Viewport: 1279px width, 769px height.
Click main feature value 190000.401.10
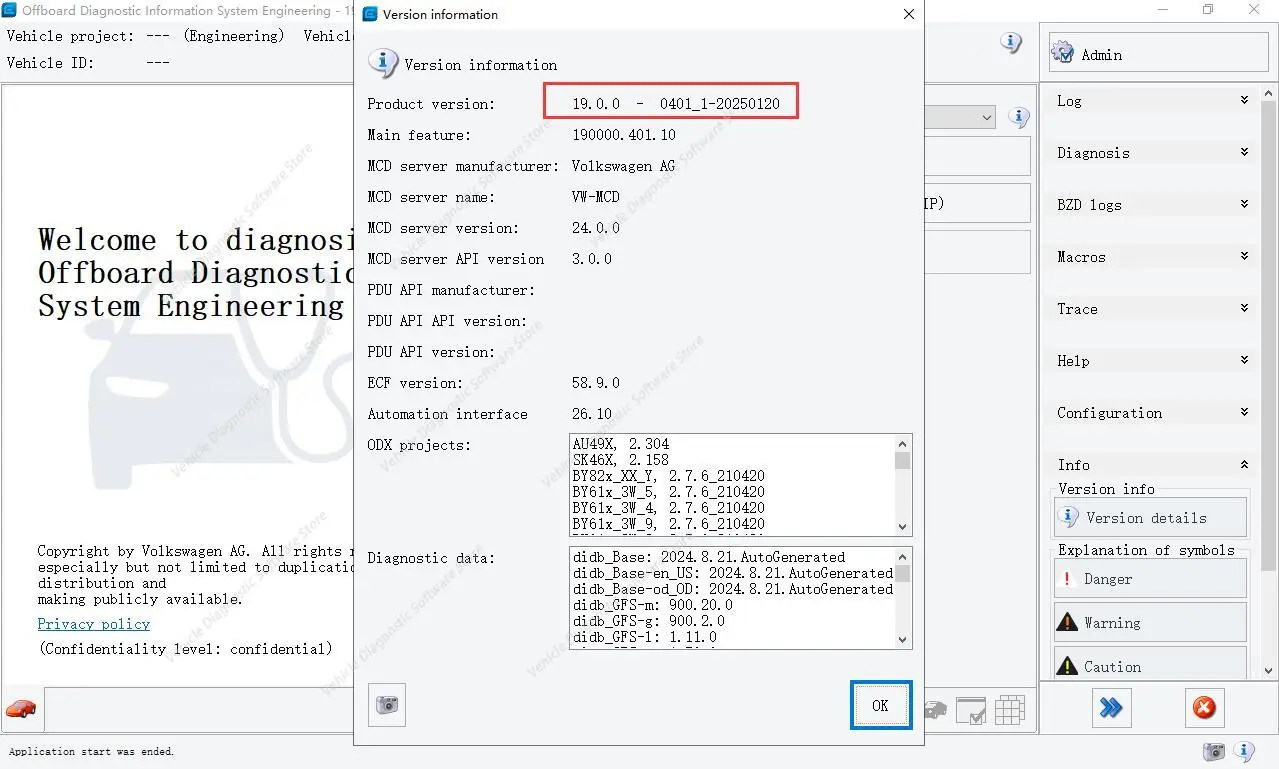[x=624, y=135]
